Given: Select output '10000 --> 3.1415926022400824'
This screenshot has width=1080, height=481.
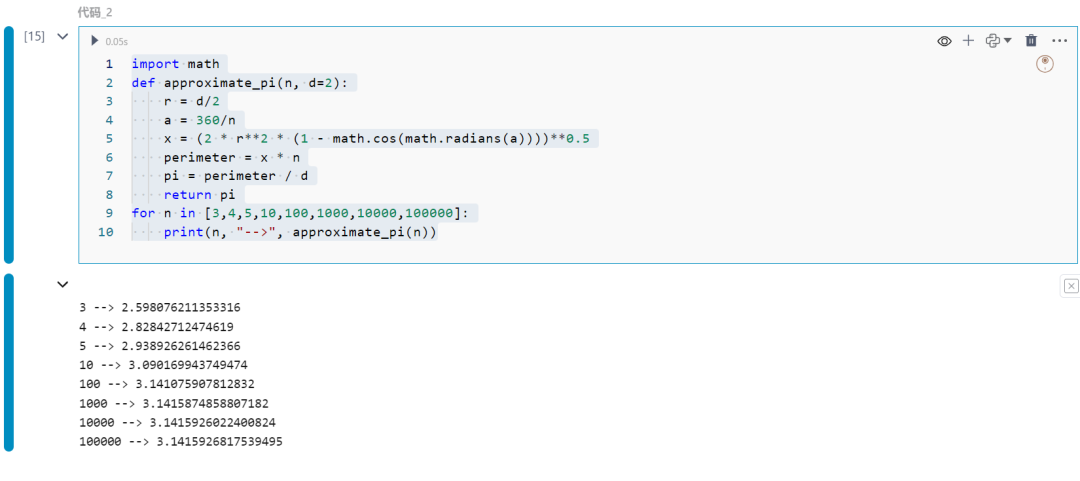Looking at the screenshot, I should point(178,422).
